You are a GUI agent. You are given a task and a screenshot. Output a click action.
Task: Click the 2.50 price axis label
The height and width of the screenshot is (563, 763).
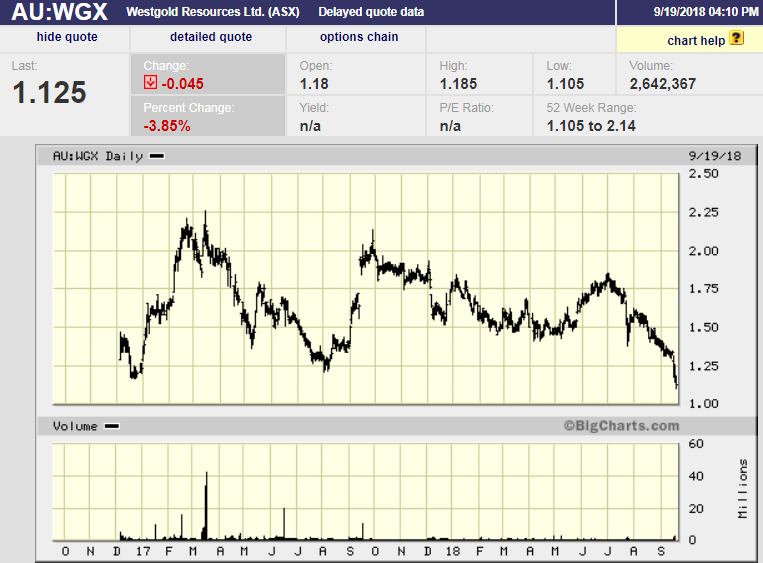pos(703,174)
